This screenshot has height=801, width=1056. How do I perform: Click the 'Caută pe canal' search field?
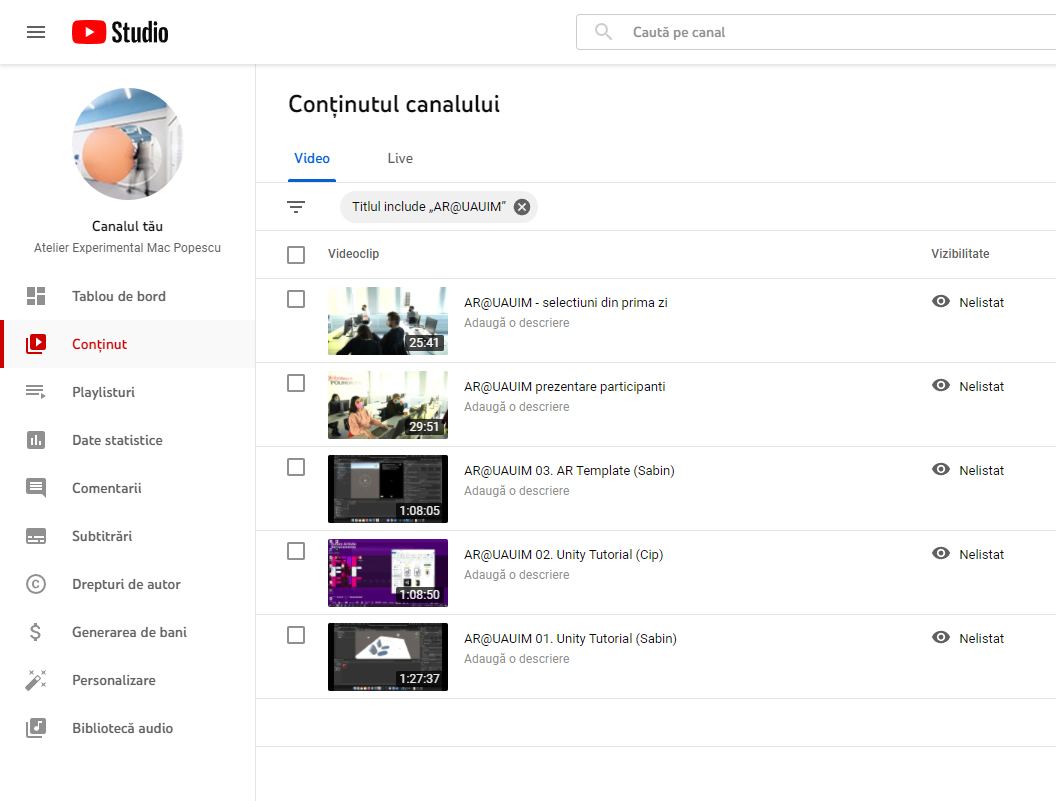816,32
